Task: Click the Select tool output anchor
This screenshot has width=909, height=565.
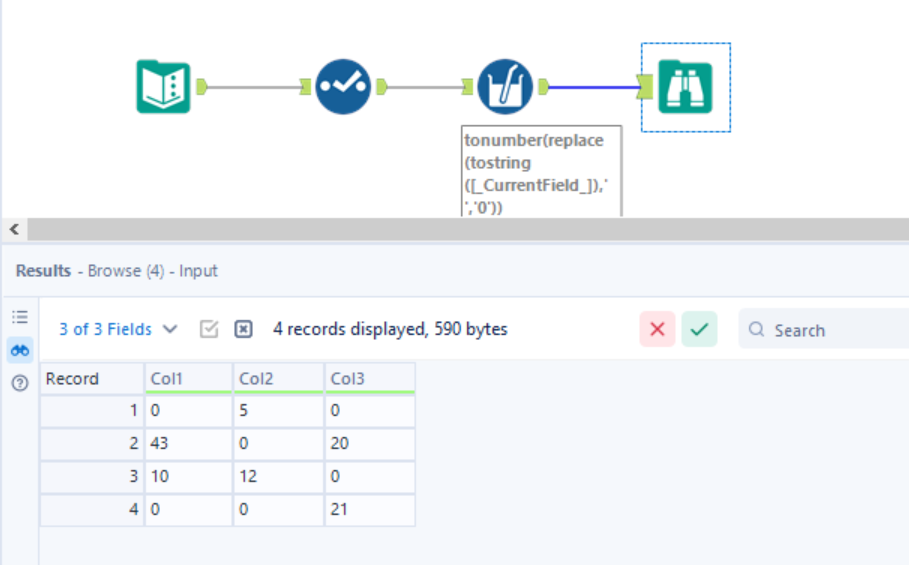Action: coord(381,87)
